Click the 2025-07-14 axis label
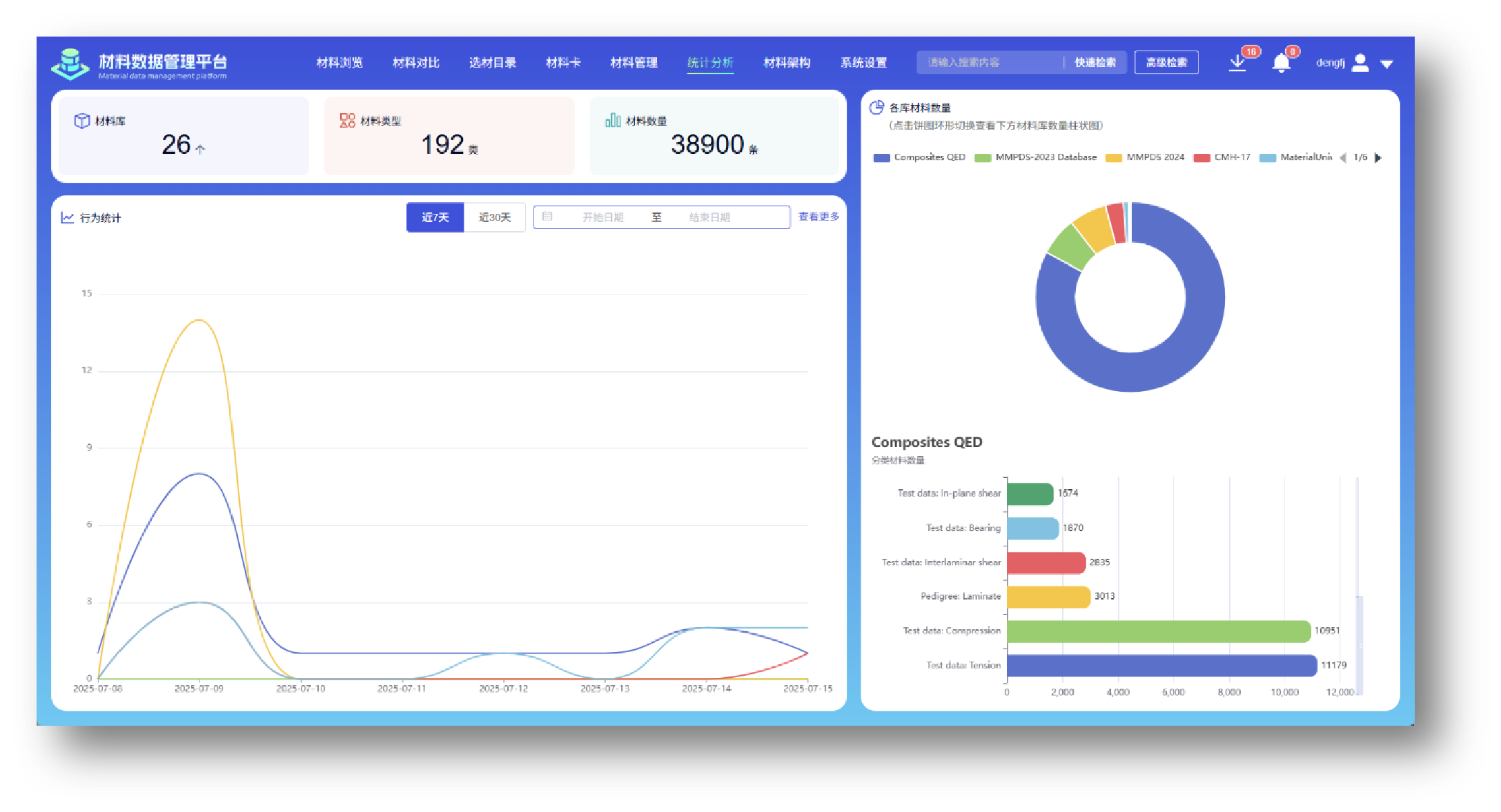This screenshot has width=1501, height=812. pos(707,689)
